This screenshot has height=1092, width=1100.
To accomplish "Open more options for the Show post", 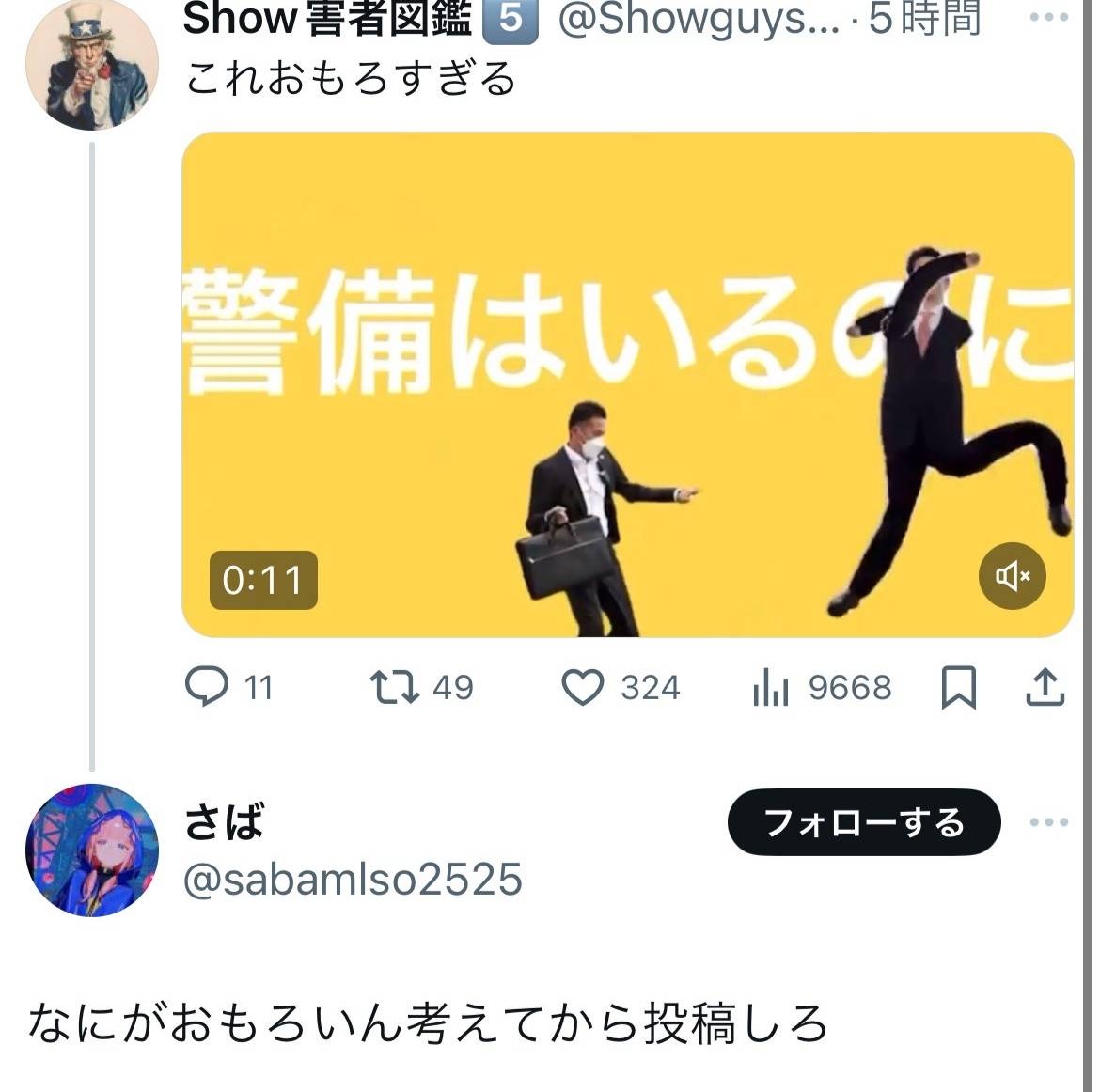I will (1049, 17).
